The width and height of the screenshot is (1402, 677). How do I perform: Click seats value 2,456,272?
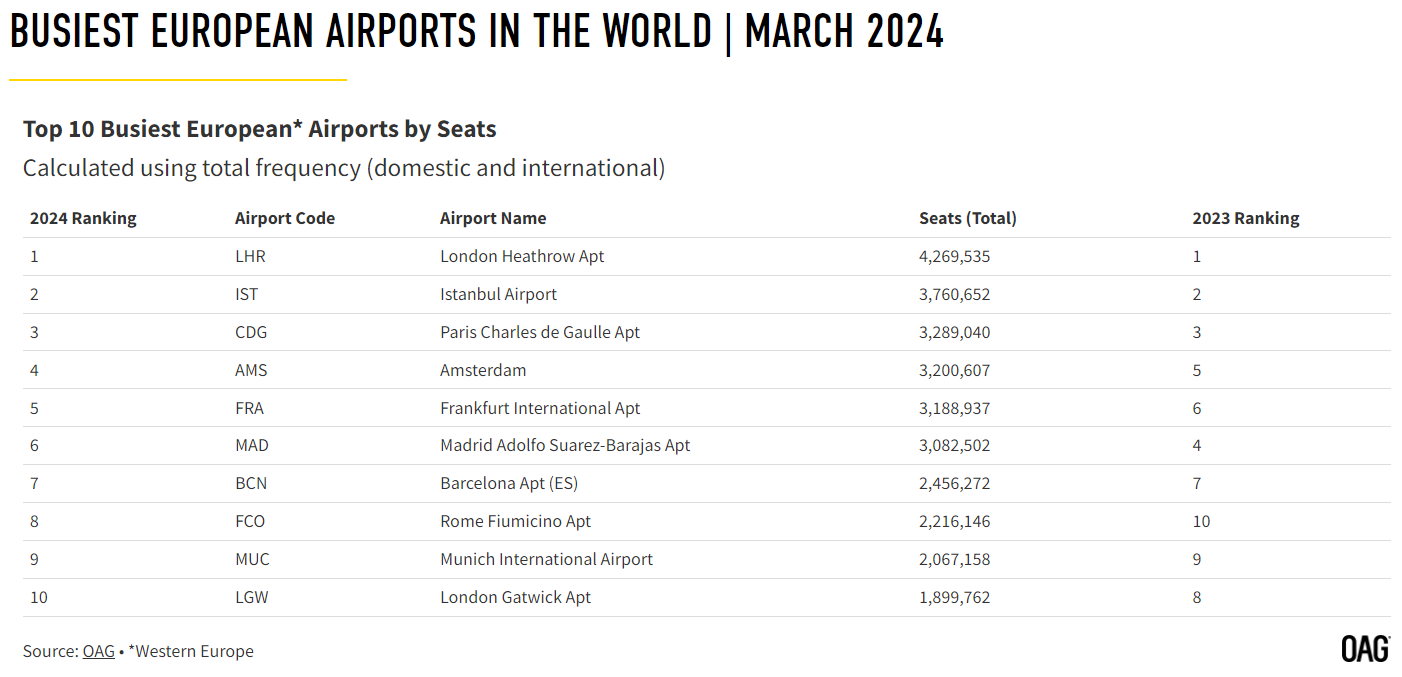click(x=955, y=483)
